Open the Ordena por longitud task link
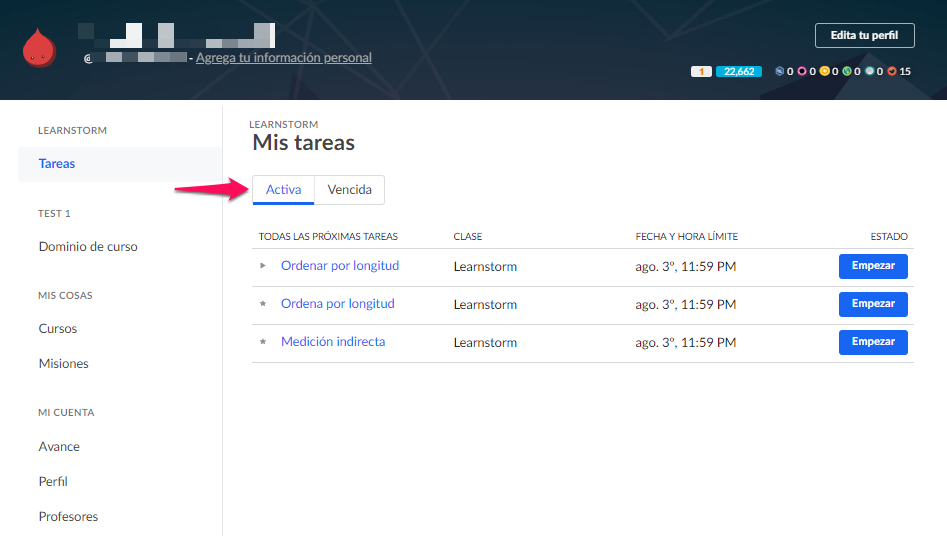 338,303
